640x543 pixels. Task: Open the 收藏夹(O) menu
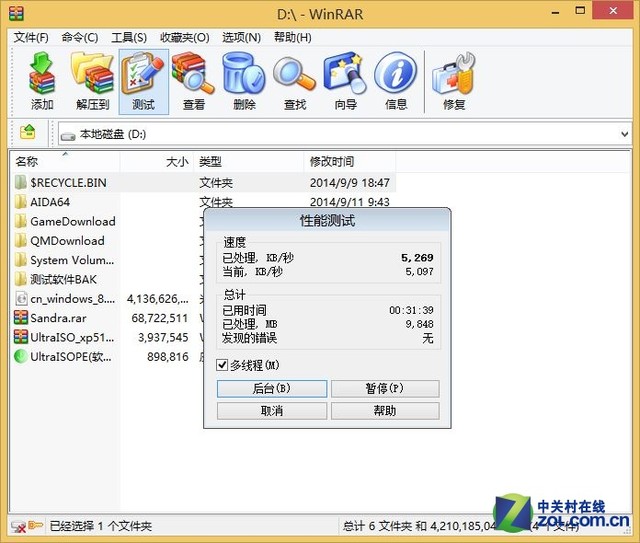184,38
